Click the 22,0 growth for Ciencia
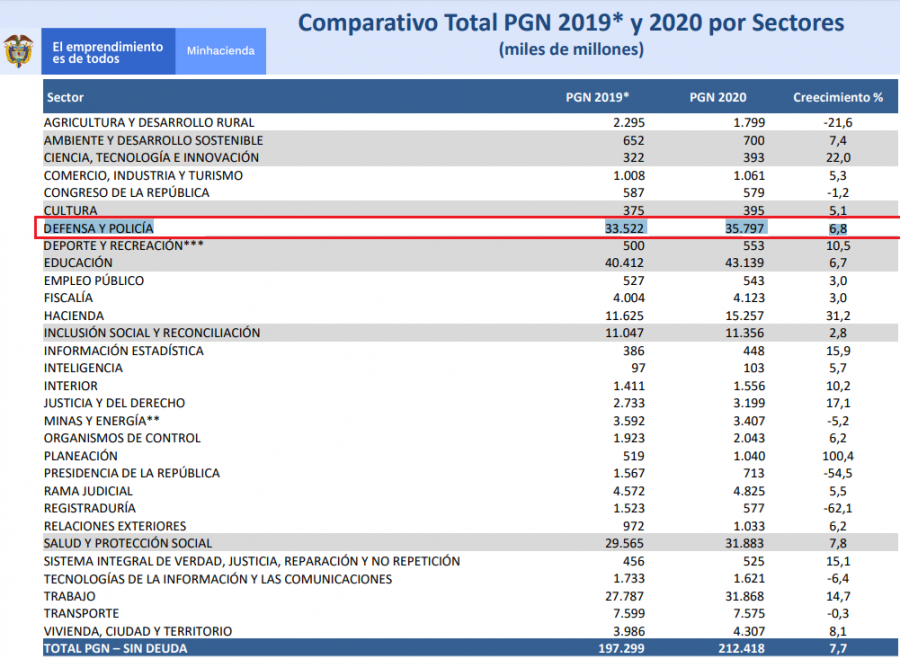Image resolution: width=900 pixels, height=659 pixels. pyautogui.click(x=838, y=158)
